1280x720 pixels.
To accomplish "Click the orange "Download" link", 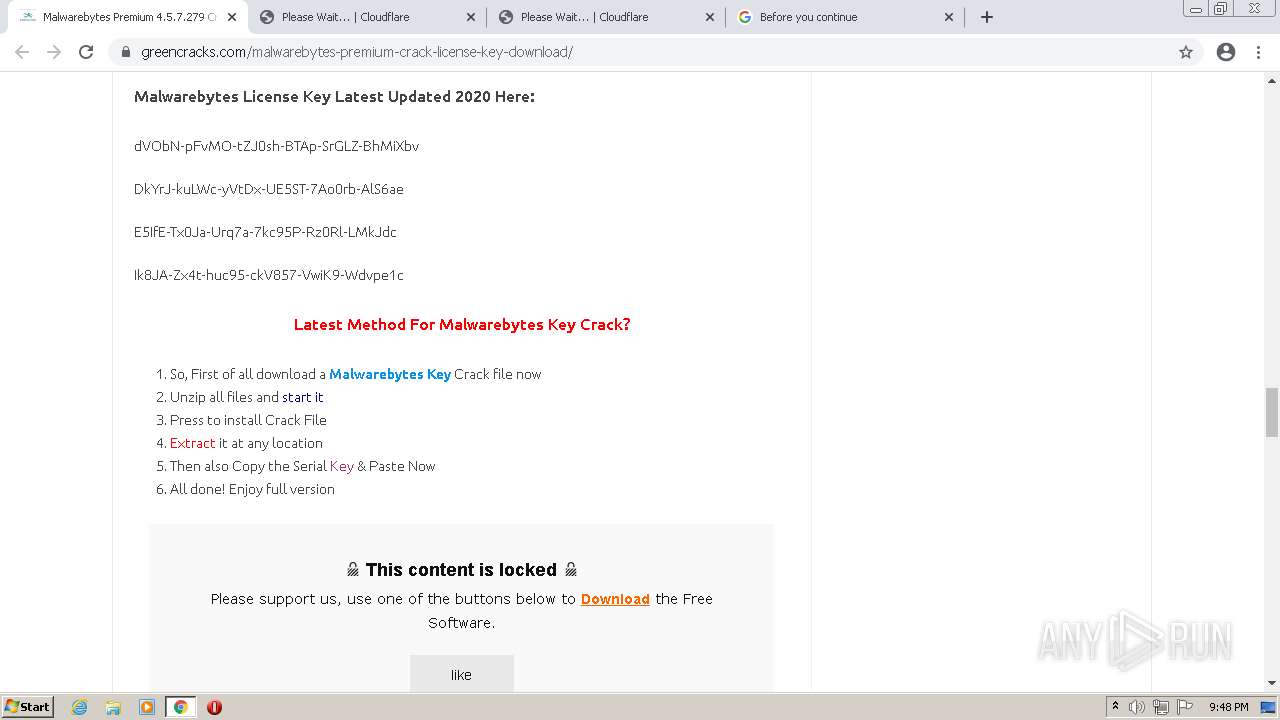I will click(615, 599).
